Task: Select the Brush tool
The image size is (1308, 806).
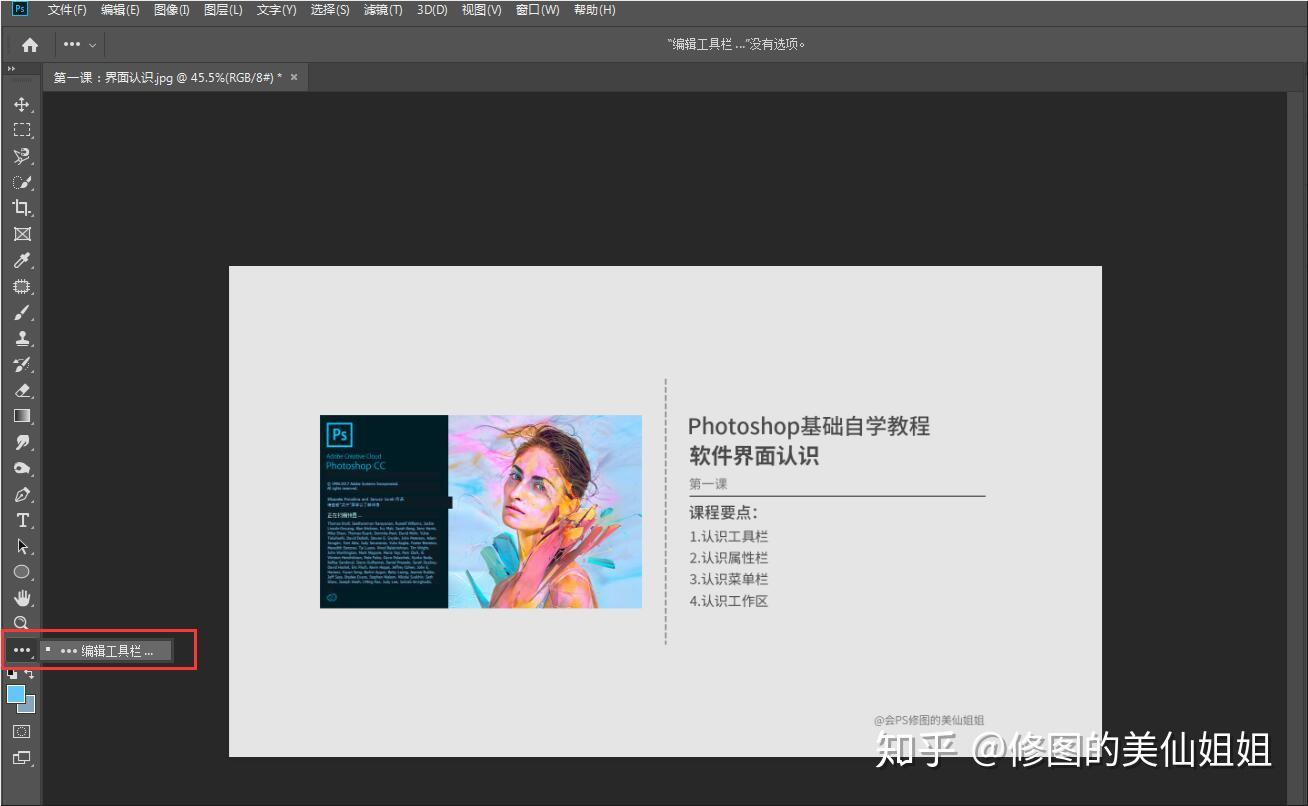Action: [x=21, y=312]
